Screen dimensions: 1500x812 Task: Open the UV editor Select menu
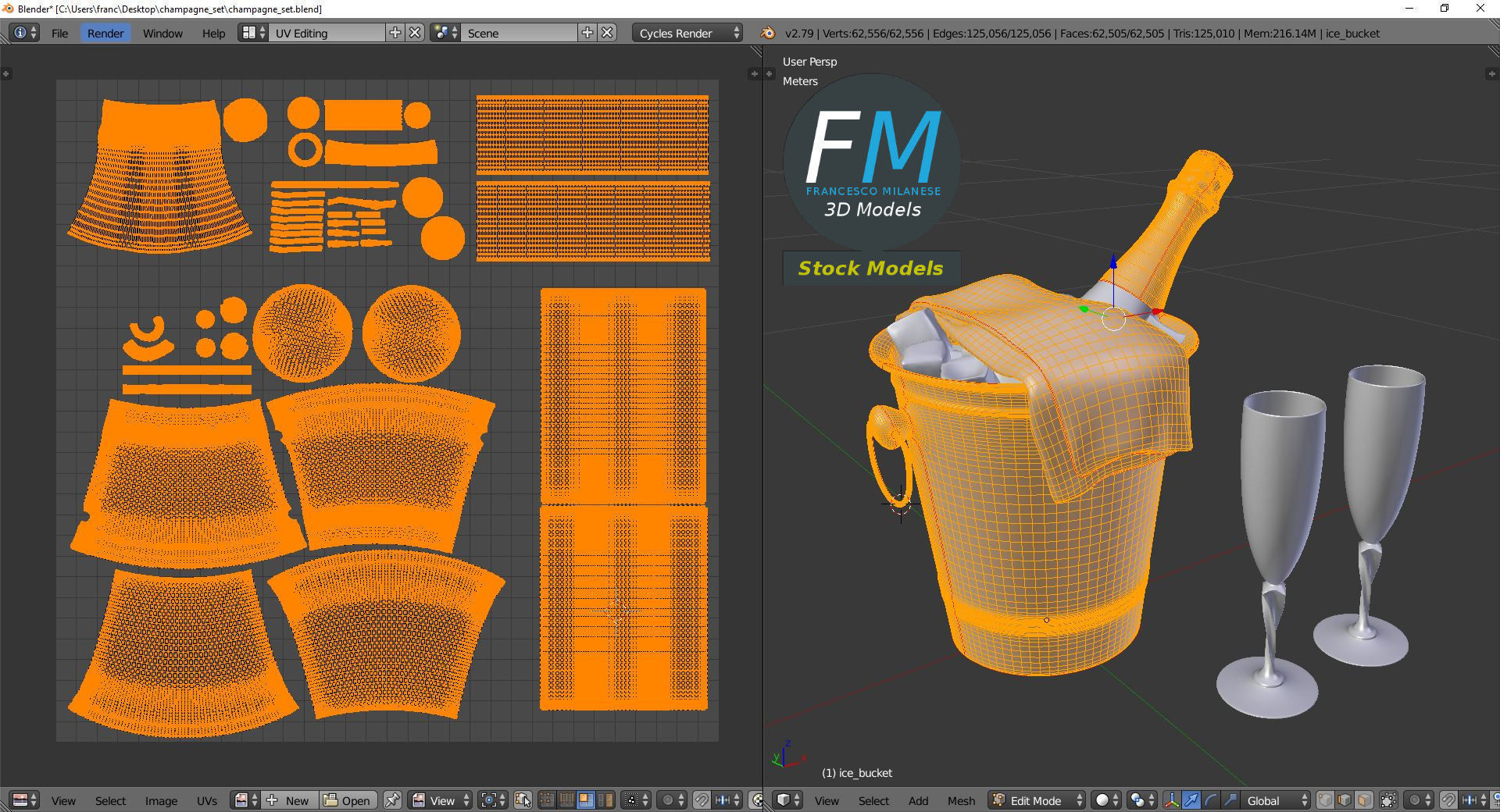tap(110, 801)
